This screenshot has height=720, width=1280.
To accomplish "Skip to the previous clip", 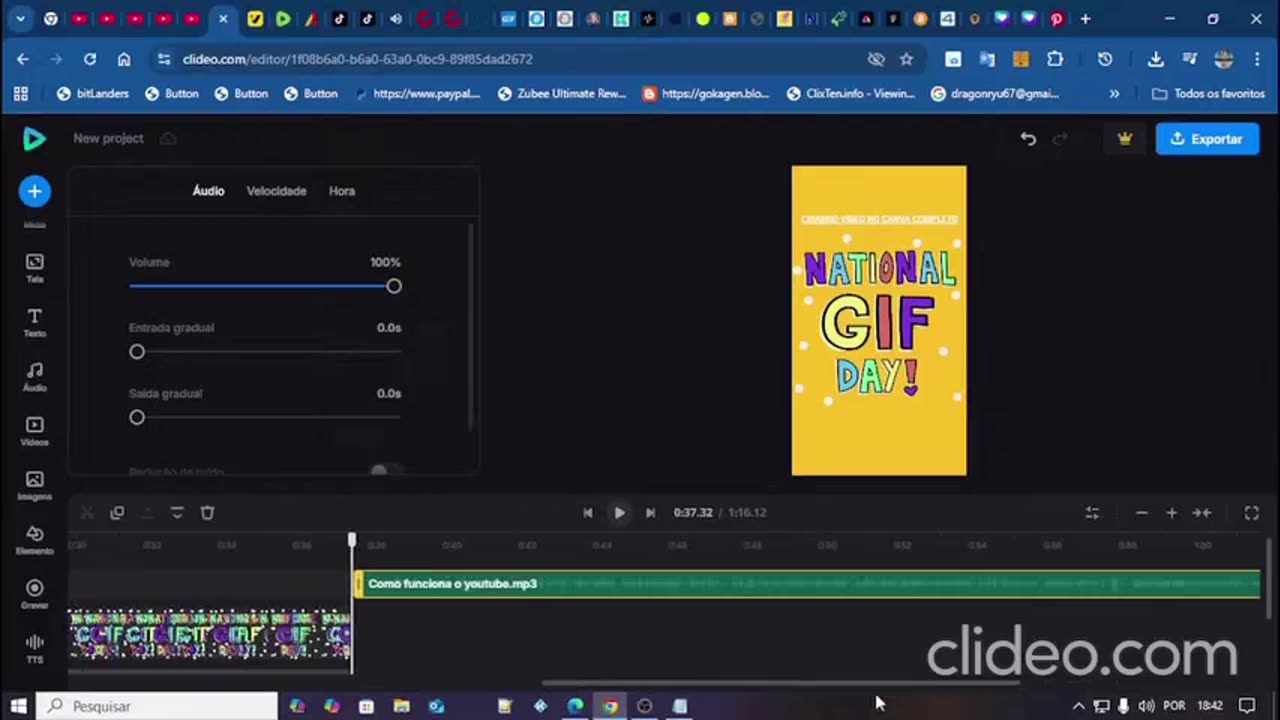I will point(588,513).
